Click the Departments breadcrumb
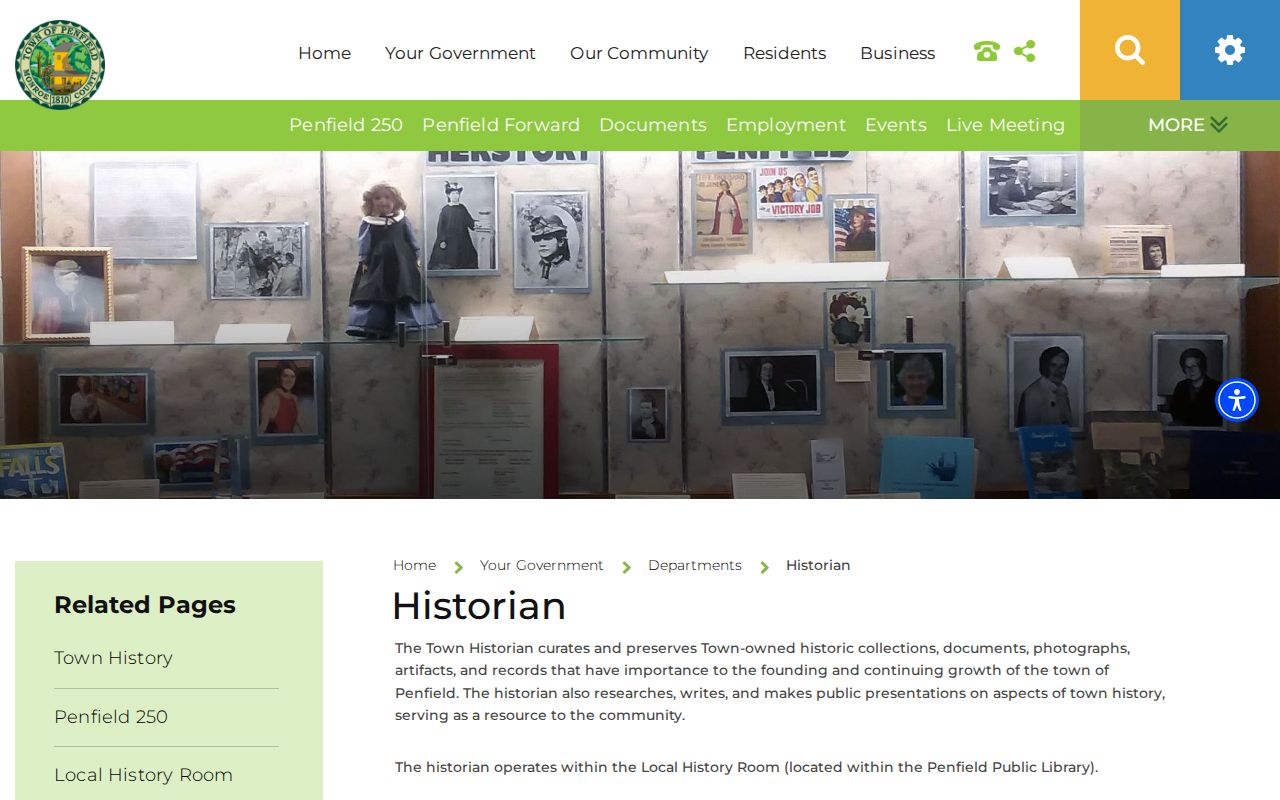The height and width of the screenshot is (800, 1280). (x=695, y=565)
